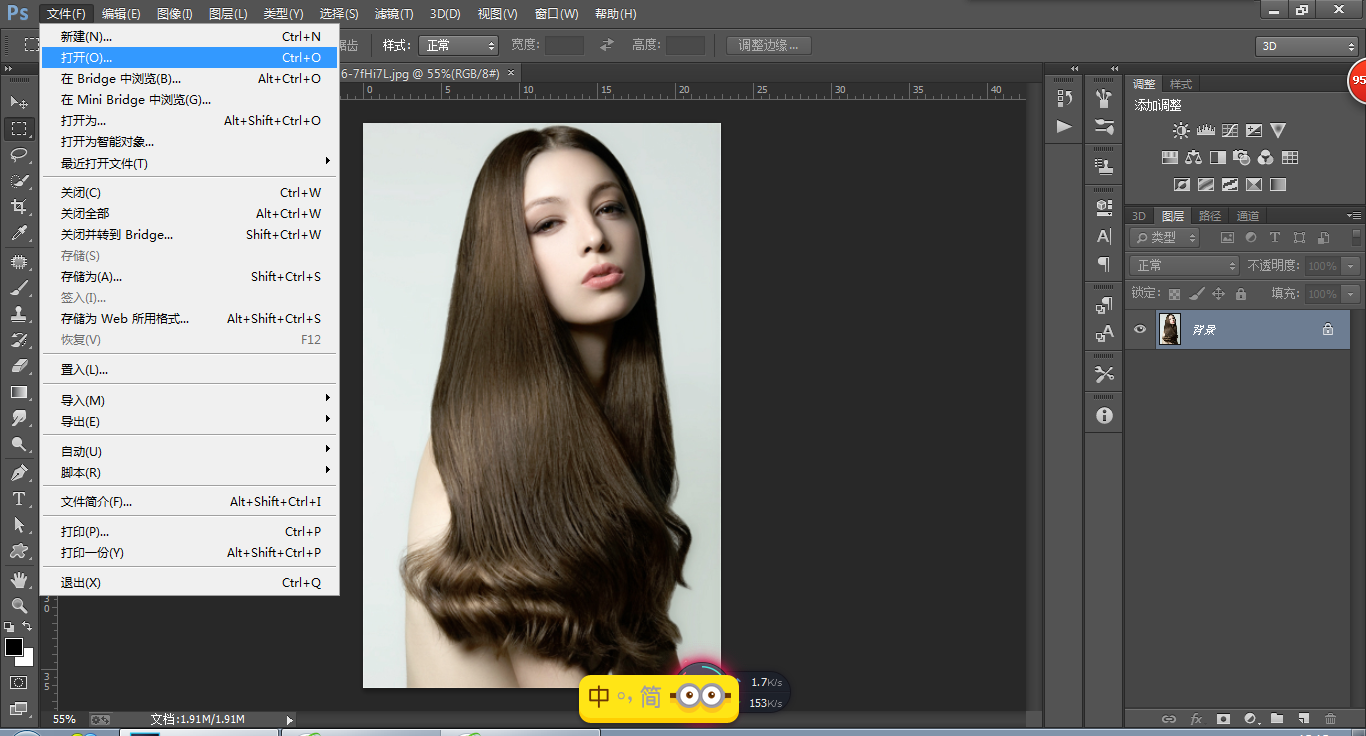Image resolution: width=1366 pixels, height=736 pixels.
Task: Expand the 最近打开文件(T) submenu
Action: pyautogui.click(x=189, y=163)
